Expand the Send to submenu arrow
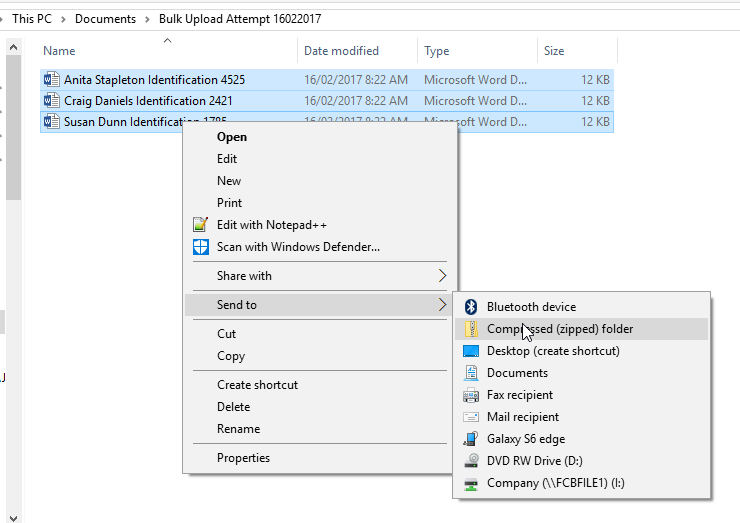Screen dimensions: 740x523 point(442,304)
